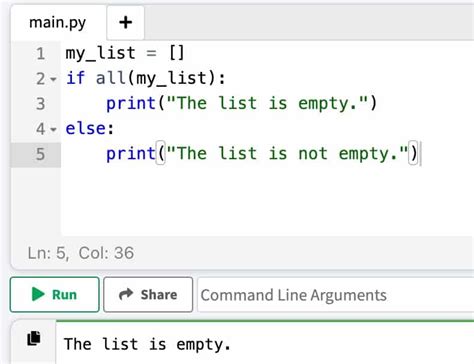
Task: Select line number 1 in the gutter
Action: point(41,54)
